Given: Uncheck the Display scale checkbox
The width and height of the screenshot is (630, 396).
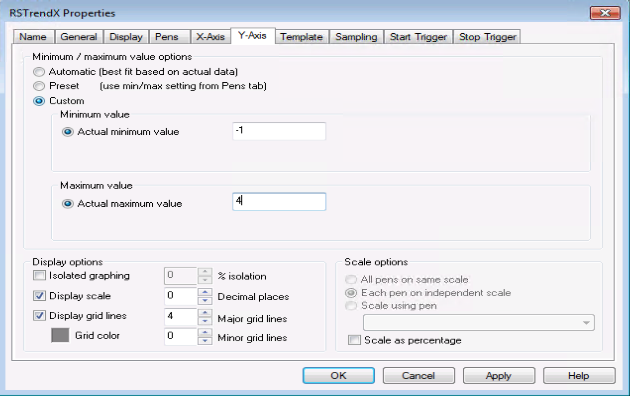Looking at the screenshot, I should tap(39, 296).
